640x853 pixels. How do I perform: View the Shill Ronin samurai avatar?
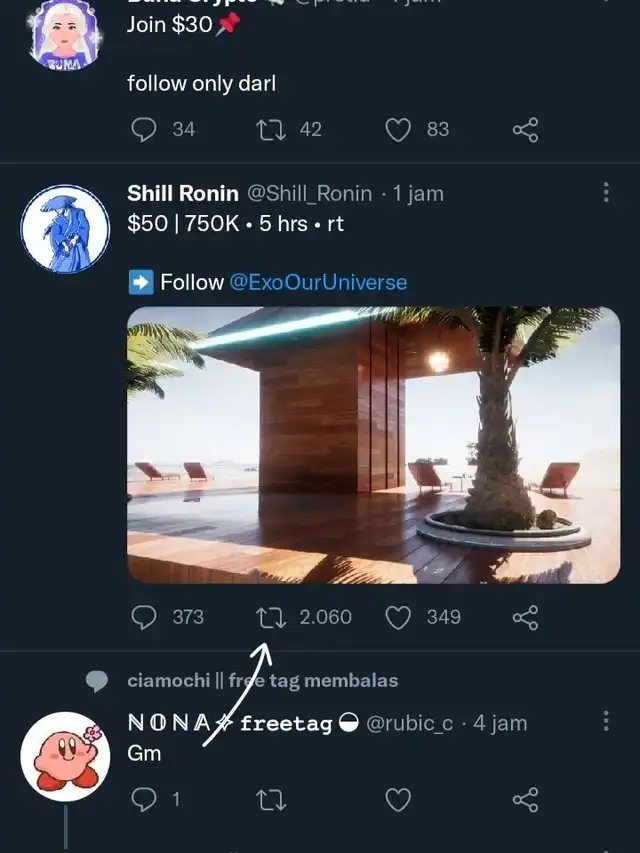65,229
